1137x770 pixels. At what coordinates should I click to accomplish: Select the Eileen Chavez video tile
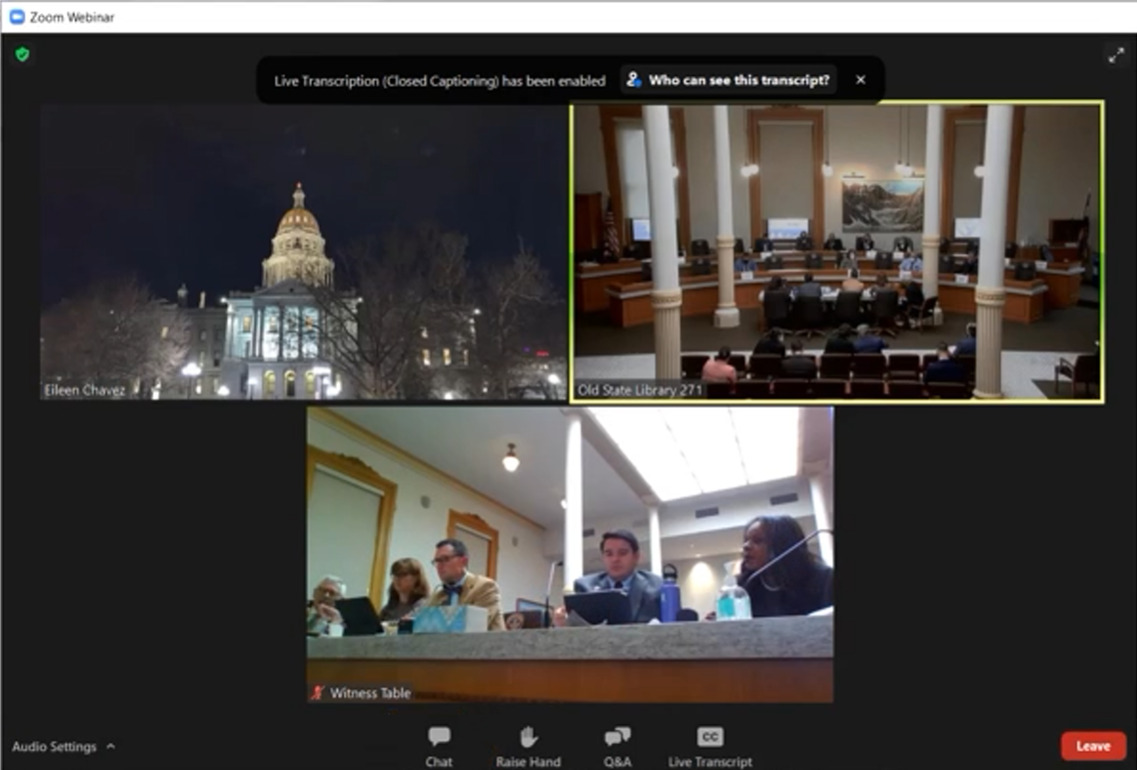(x=303, y=250)
